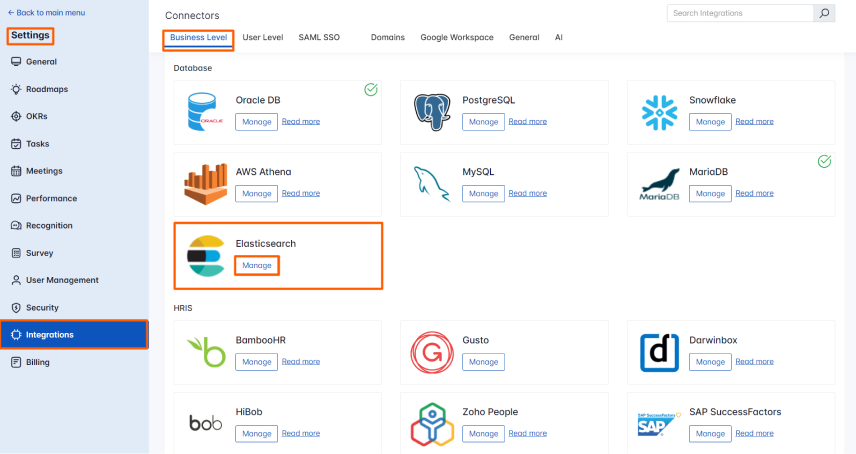Click the HiBob logo
Image resolution: width=856 pixels, height=454 pixels.
pyautogui.click(x=206, y=423)
